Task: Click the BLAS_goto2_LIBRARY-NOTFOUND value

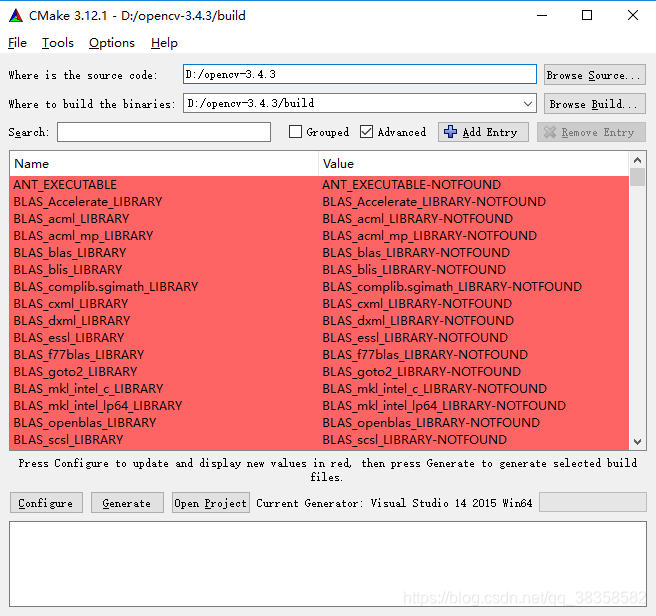Action: pos(421,372)
